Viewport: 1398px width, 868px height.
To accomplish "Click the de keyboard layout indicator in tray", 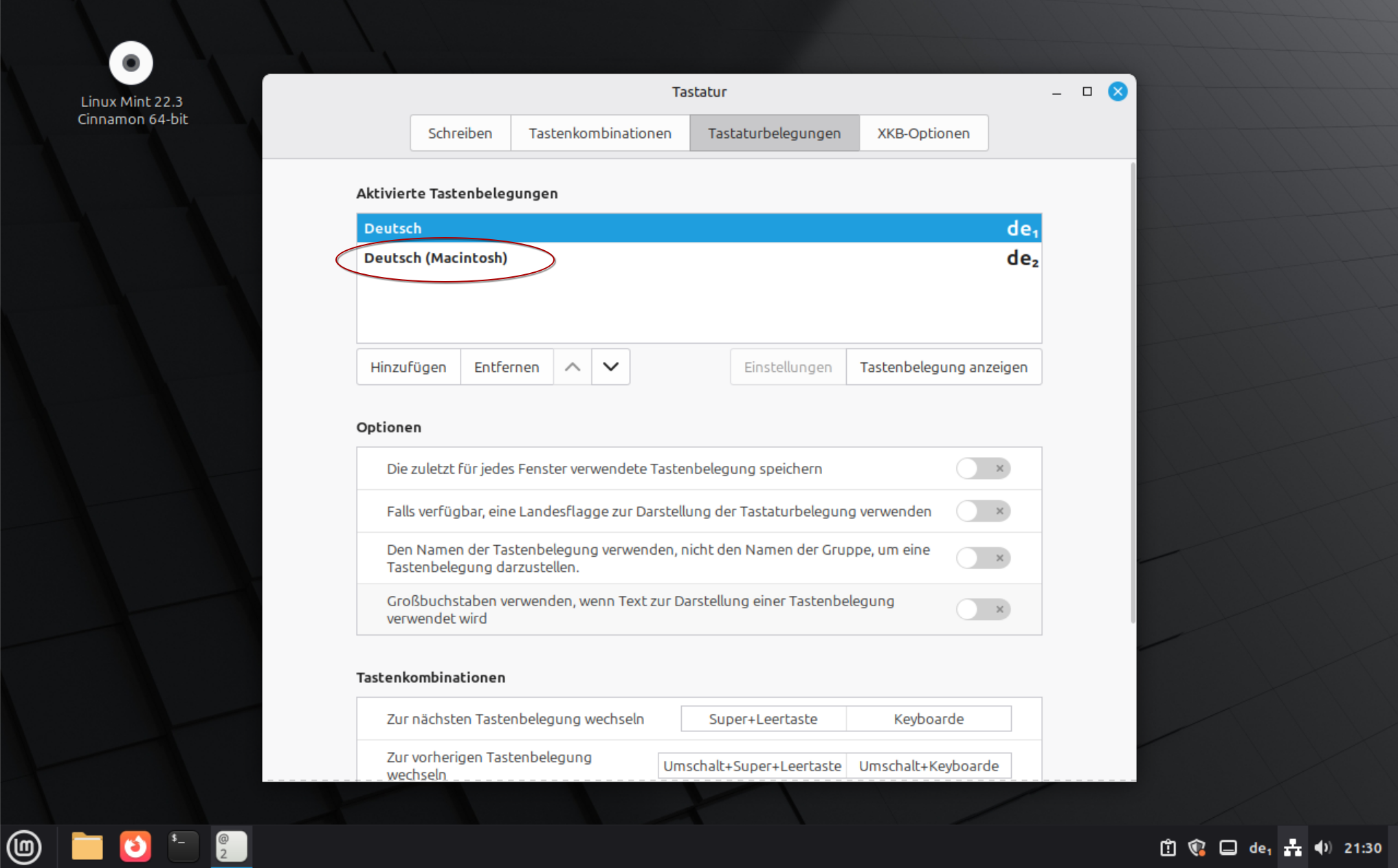I will [1259, 848].
